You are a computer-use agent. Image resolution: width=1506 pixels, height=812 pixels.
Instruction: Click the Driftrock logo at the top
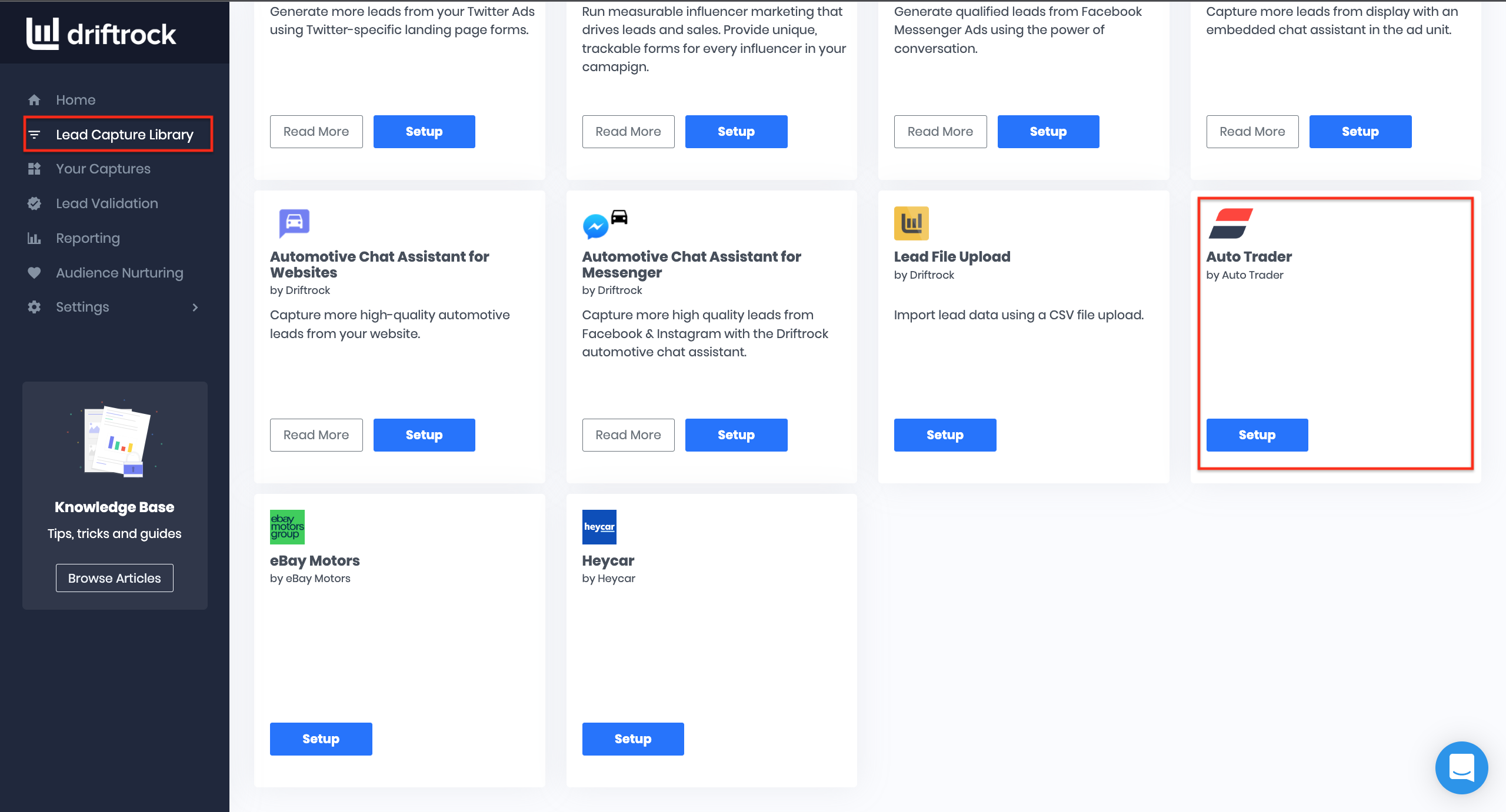point(101,34)
